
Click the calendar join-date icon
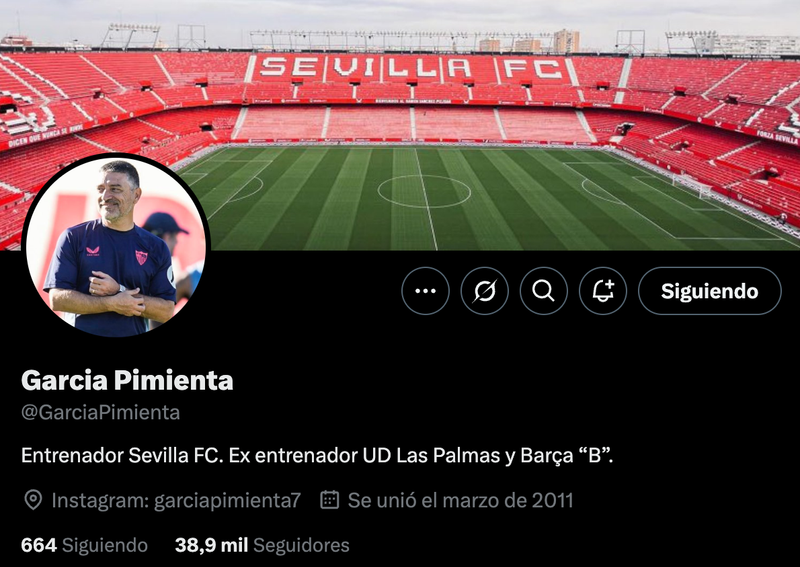(x=330, y=500)
